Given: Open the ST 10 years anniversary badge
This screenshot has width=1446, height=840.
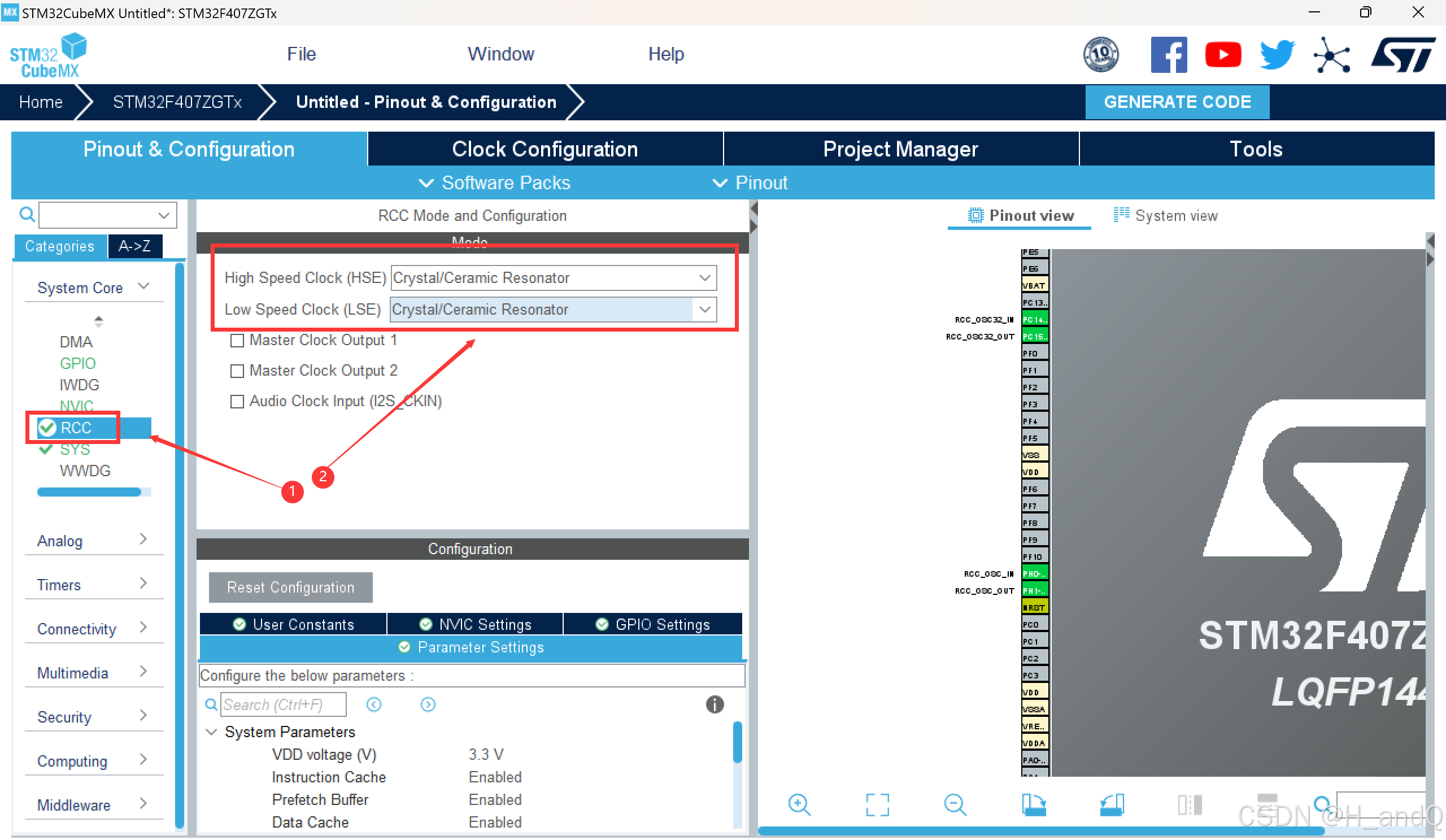Looking at the screenshot, I should point(1100,54).
